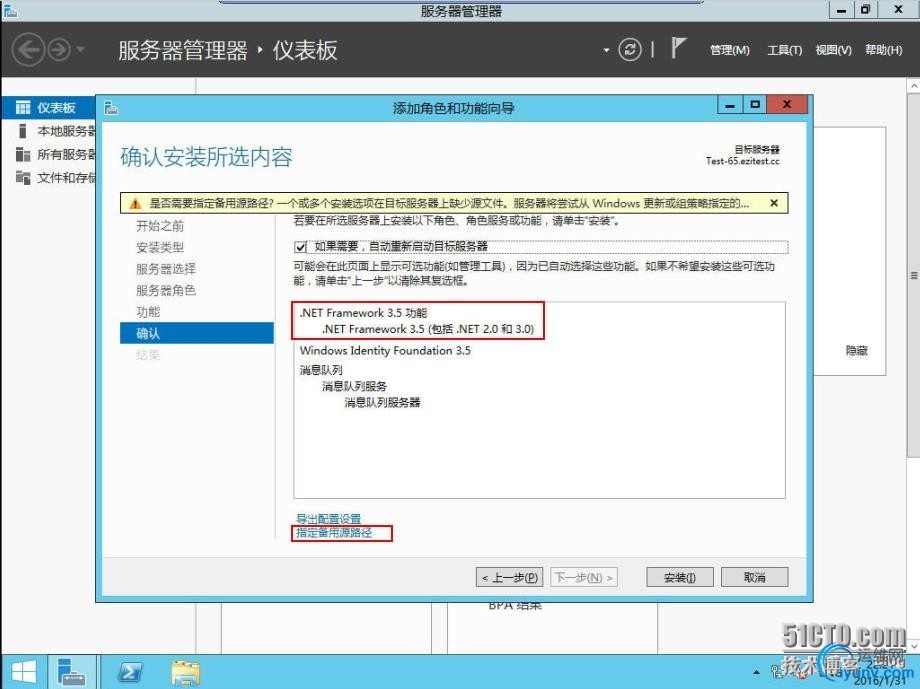Open File Explorer from the taskbar
The image size is (920, 689).
pyautogui.click(x=185, y=673)
